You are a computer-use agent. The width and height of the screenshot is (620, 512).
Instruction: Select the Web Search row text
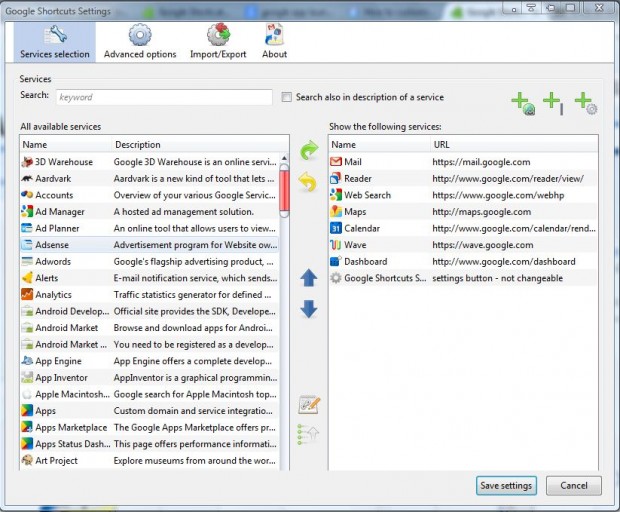[367, 195]
